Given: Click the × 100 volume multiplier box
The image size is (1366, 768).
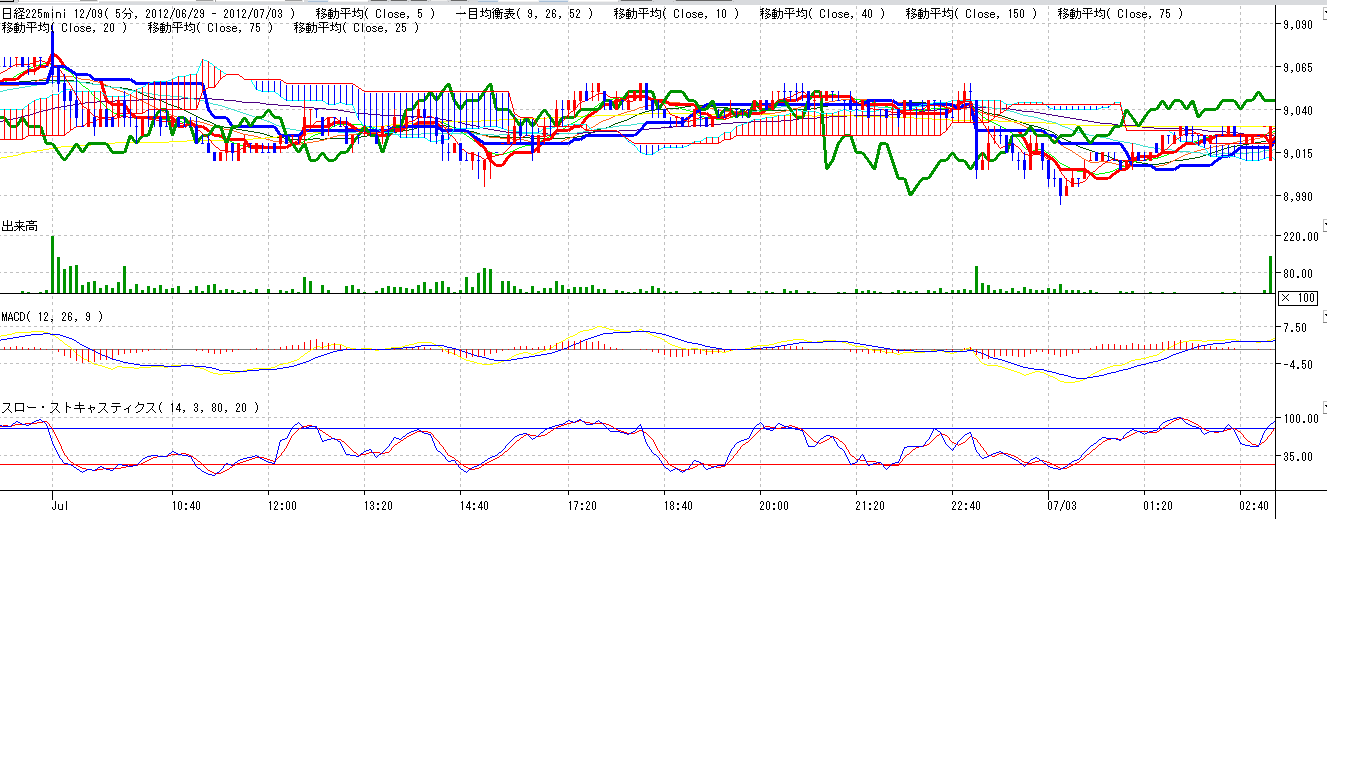Looking at the screenshot, I should tap(1298, 298).
